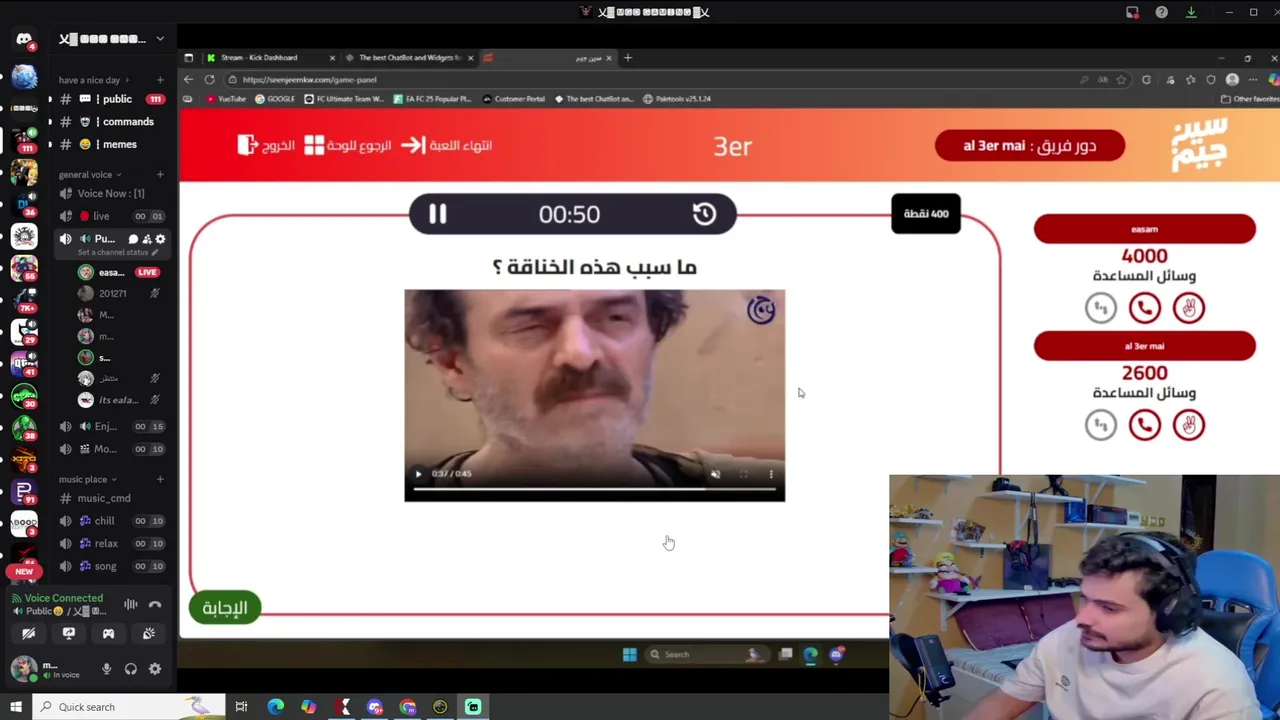This screenshot has width=1280, height=720.
Task: Share your screen in Discord
Action: click(x=68, y=634)
